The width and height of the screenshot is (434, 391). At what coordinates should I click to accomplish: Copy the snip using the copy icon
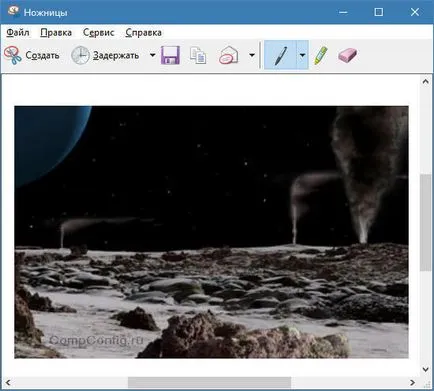pos(198,55)
